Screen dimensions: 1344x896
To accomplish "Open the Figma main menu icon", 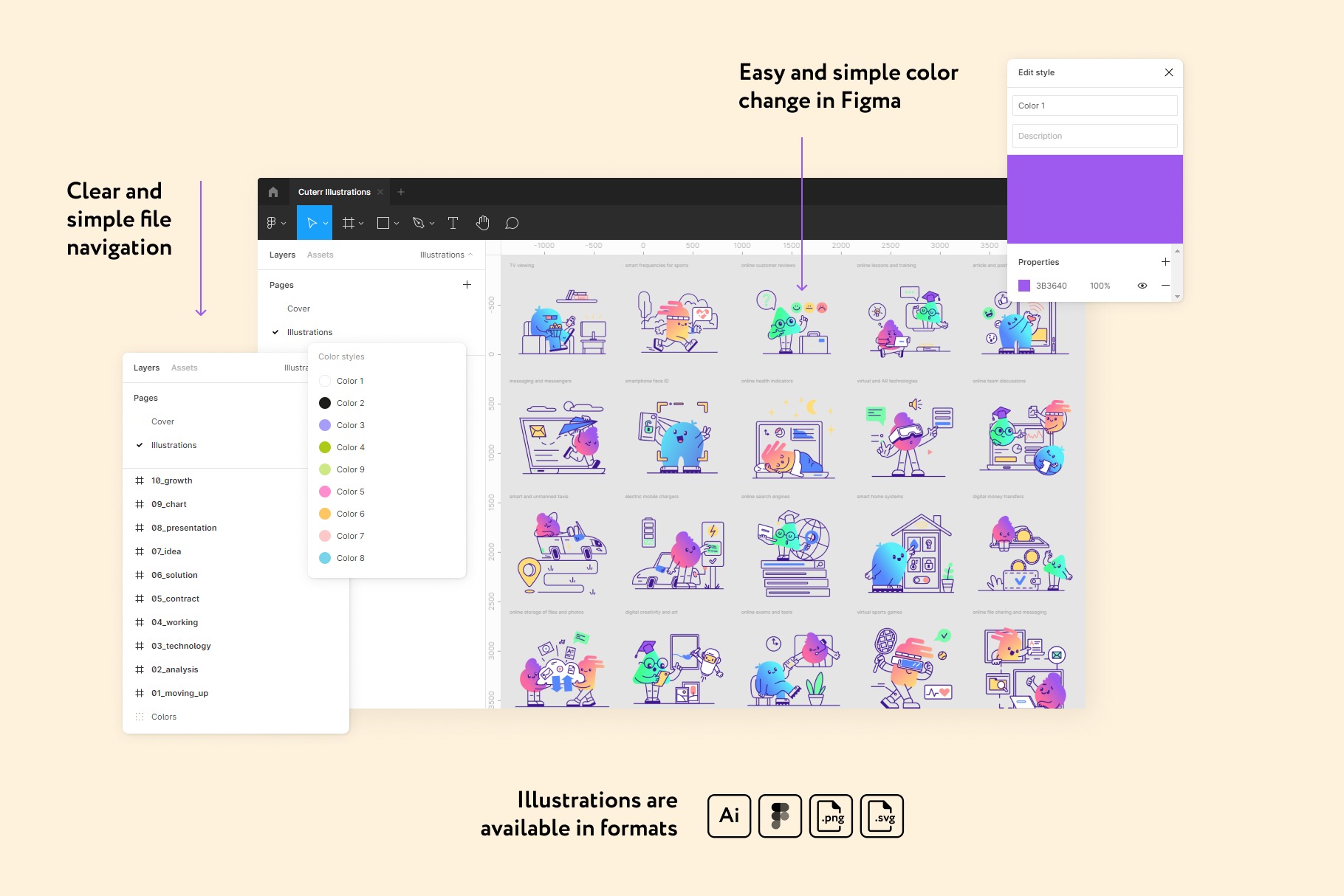I will [x=271, y=223].
